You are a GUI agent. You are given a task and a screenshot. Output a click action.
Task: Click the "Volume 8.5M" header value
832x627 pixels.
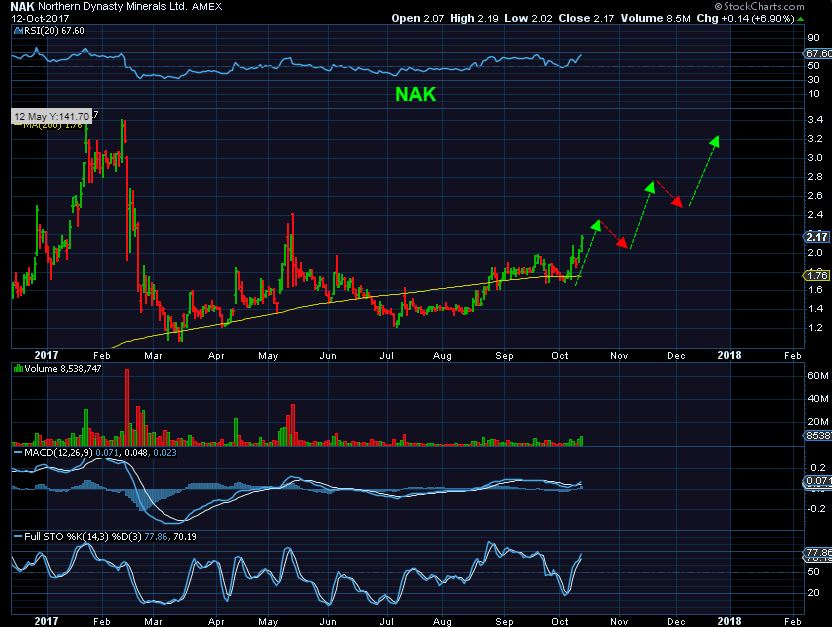656,18
